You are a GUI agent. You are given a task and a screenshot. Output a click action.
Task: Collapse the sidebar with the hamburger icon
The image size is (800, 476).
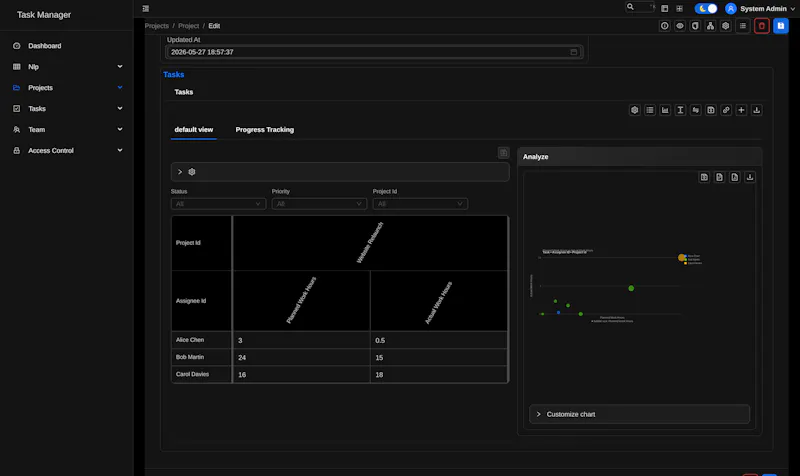[x=145, y=8]
